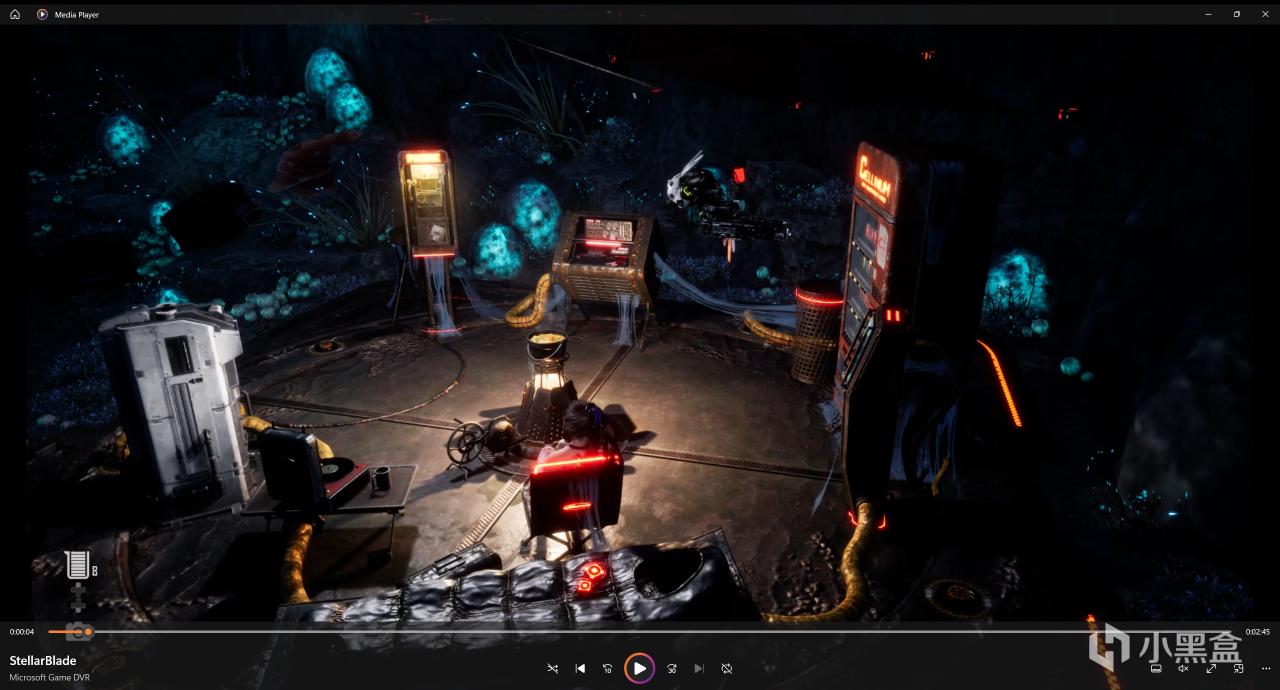This screenshot has width=1280, height=690.
Task: Start playing the video
Action: pyautogui.click(x=639, y=668)
